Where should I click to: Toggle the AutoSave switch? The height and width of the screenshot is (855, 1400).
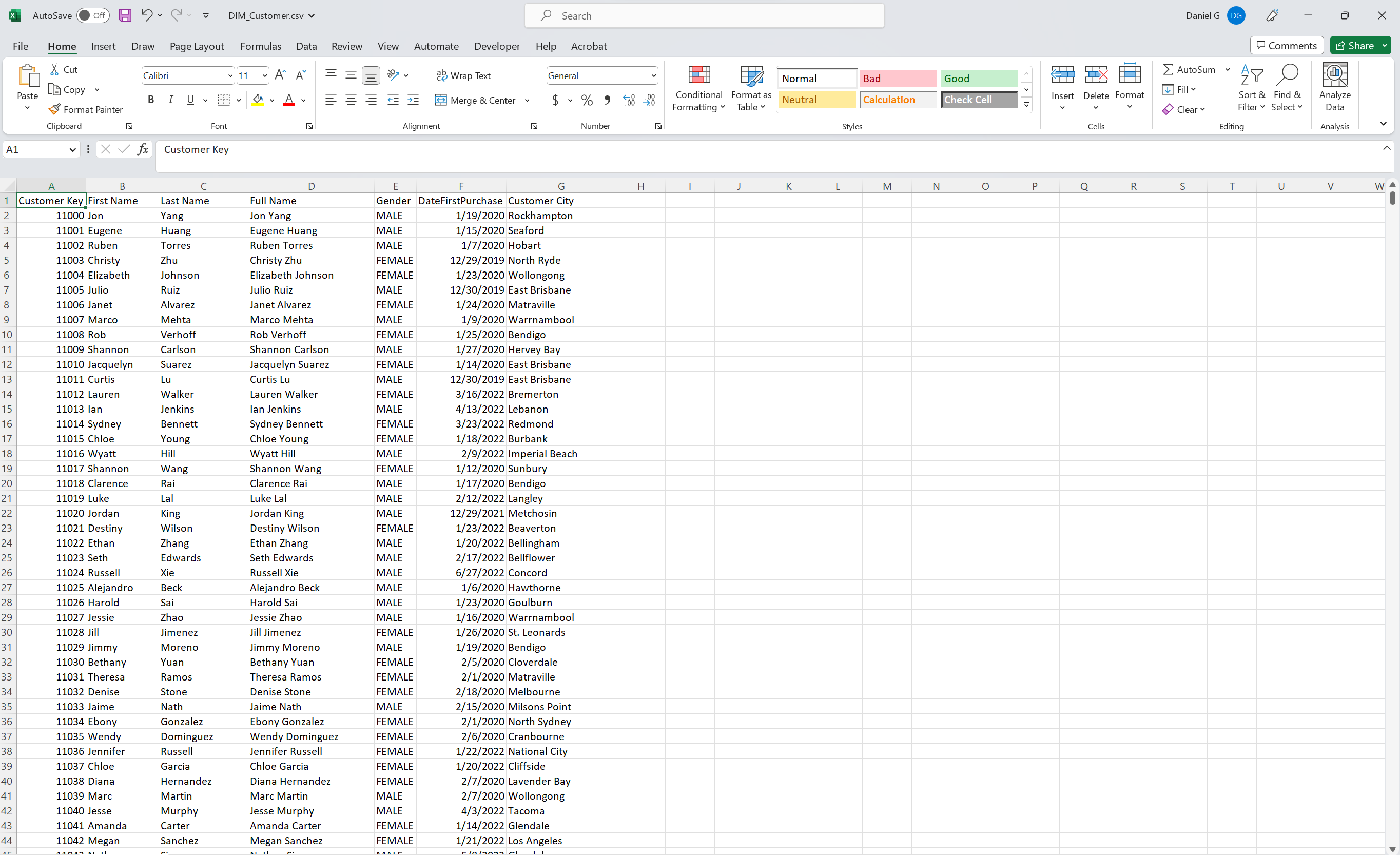(93, 15)
